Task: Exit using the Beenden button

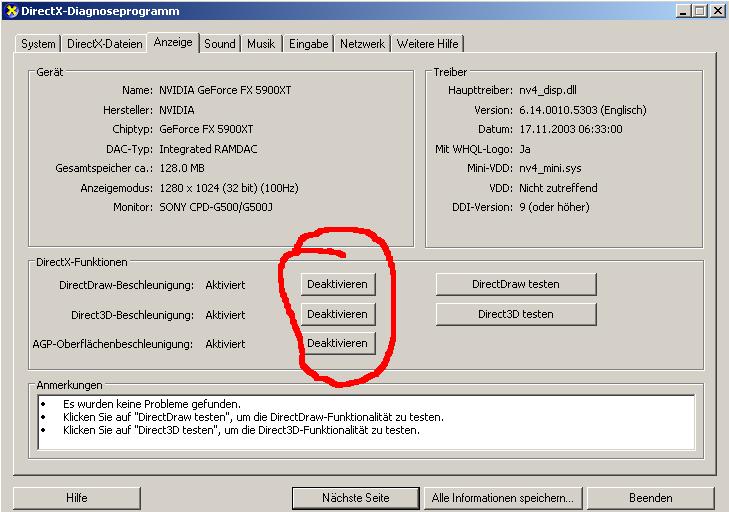Action: pyautogui.click(x=650, y=497)
